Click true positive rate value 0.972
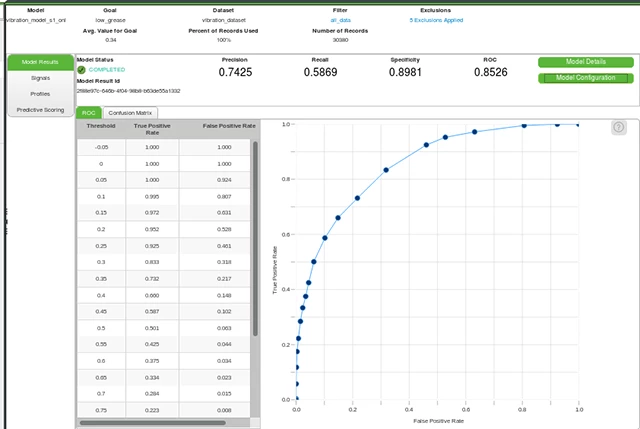 click(x=152, y=213)
